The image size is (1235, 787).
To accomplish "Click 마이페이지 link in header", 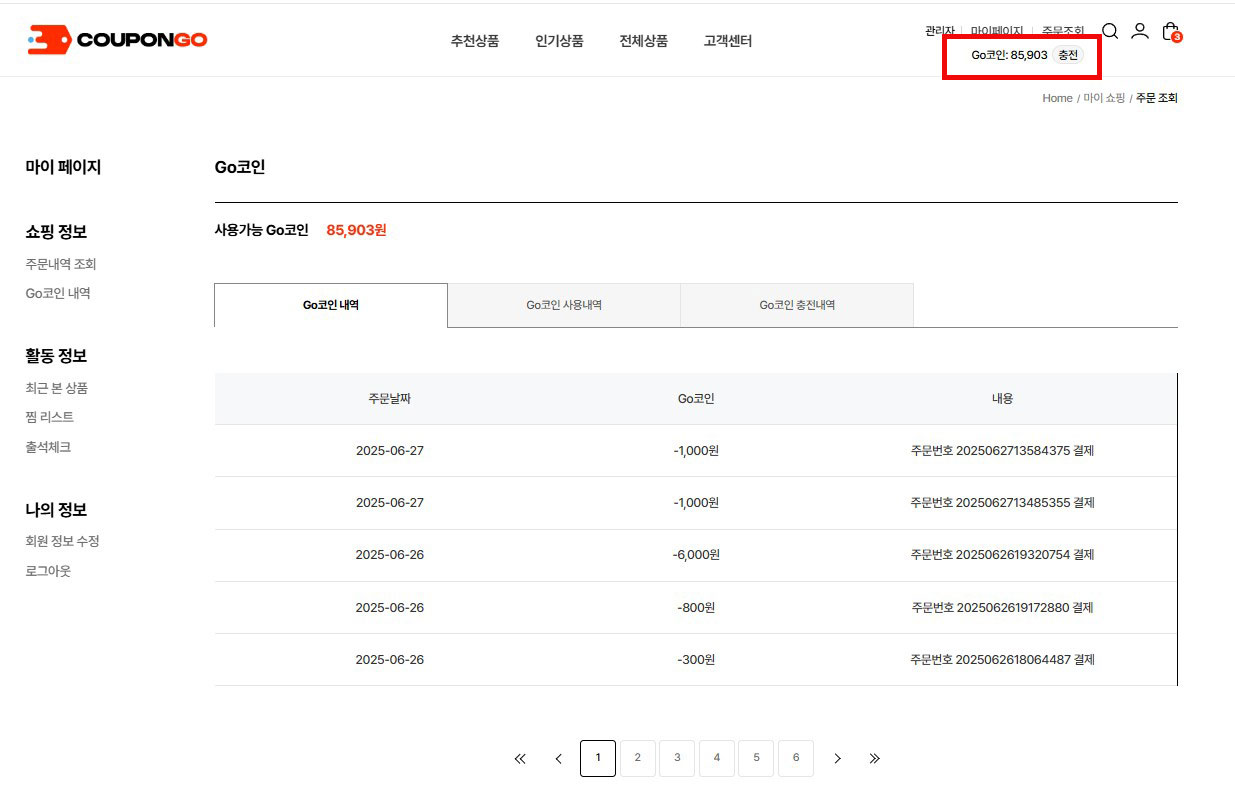I will 997,32.
